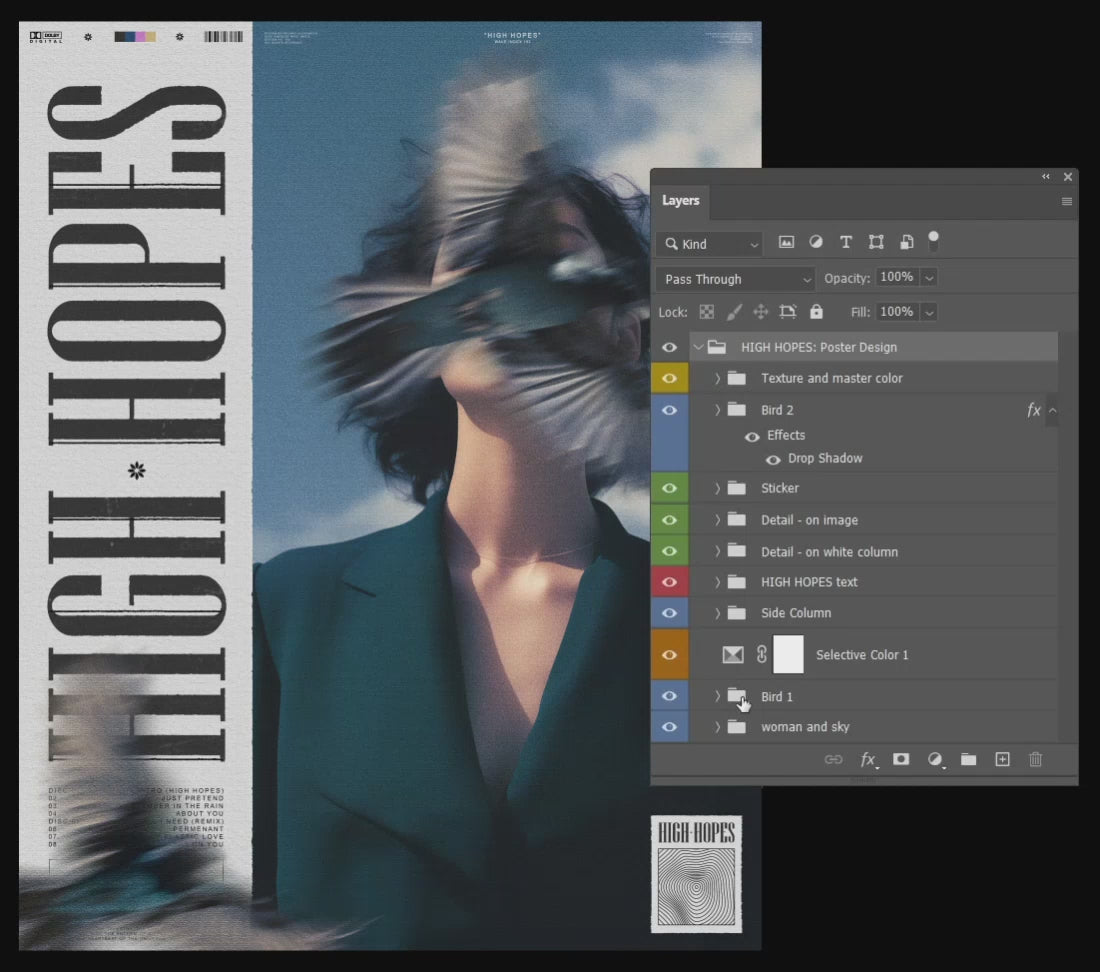Click the link layers icon
Viewport: 1100px width, 972px height.
click(x=833, y=760)
